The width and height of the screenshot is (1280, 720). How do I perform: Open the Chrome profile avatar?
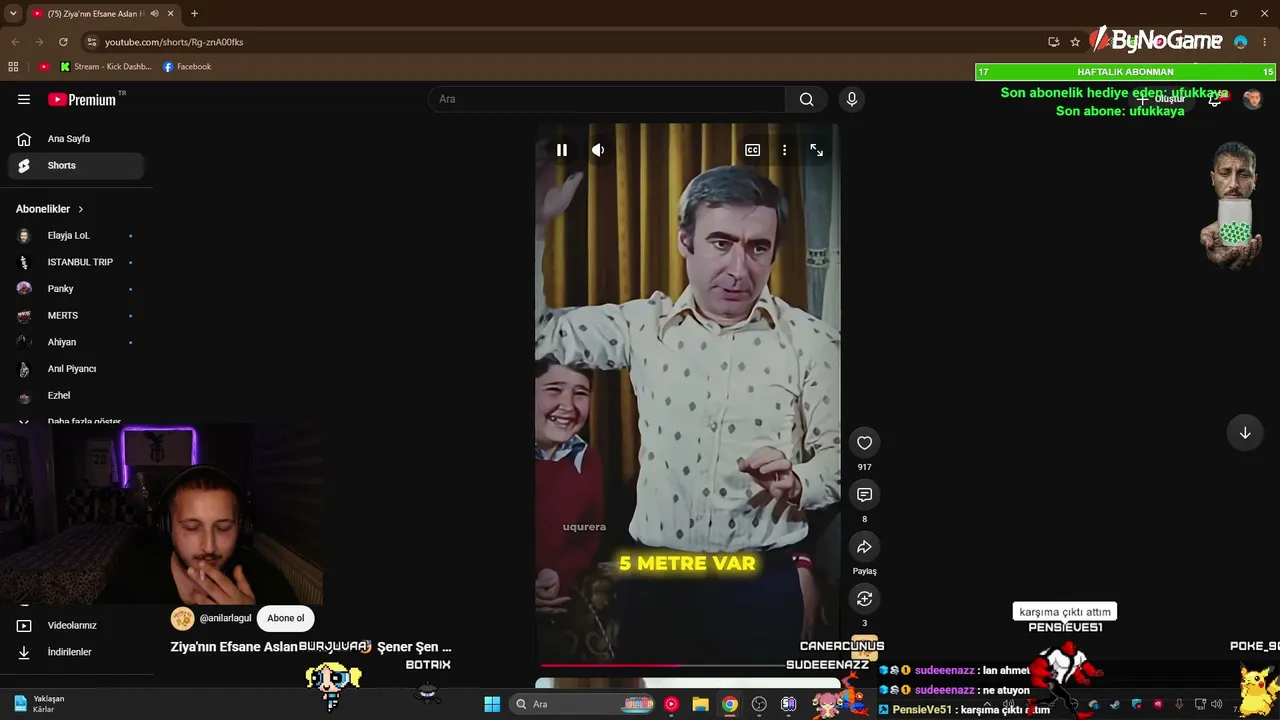pyautogui.click(x=1241, y=42)
